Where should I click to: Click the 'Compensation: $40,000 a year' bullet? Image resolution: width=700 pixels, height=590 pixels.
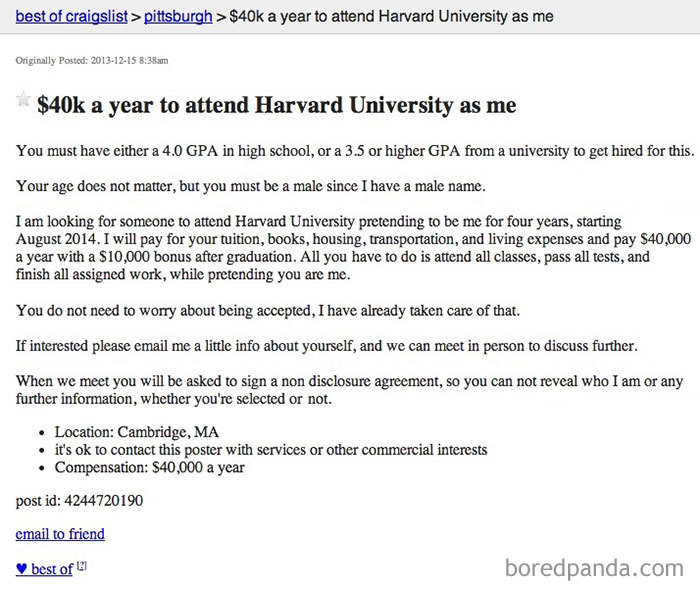pyautogui.click(x=150, y=467)
